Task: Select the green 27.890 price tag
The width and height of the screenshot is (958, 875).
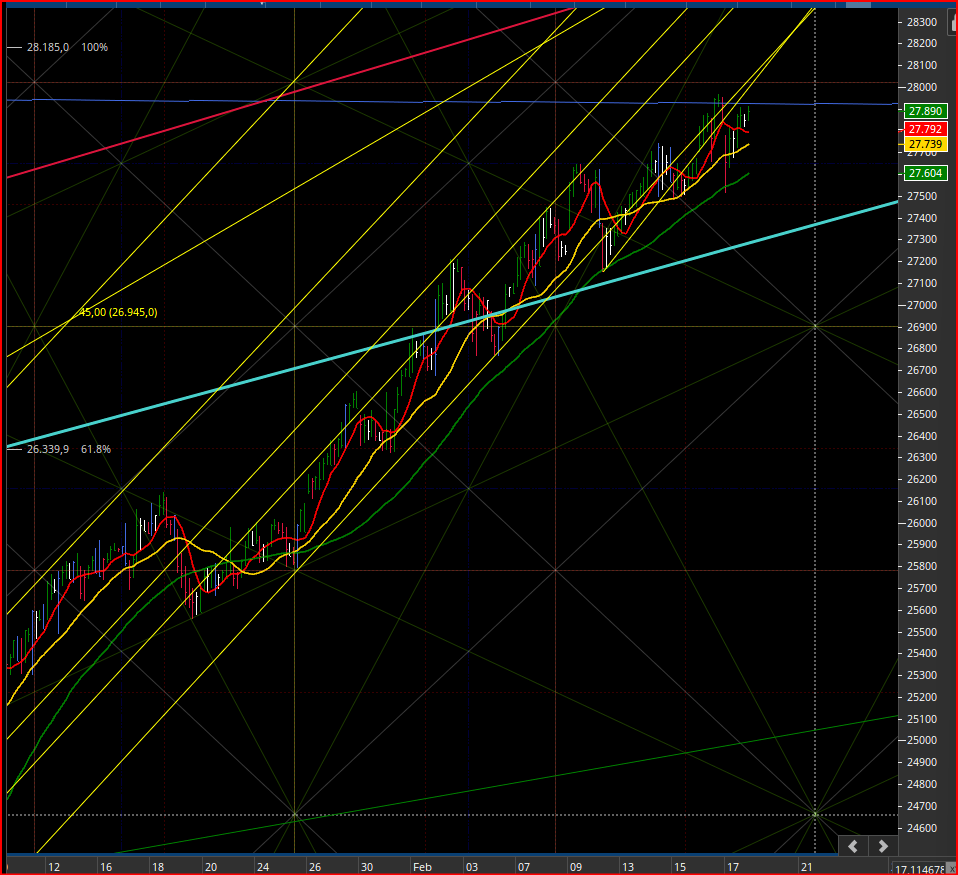Action: 925,111
